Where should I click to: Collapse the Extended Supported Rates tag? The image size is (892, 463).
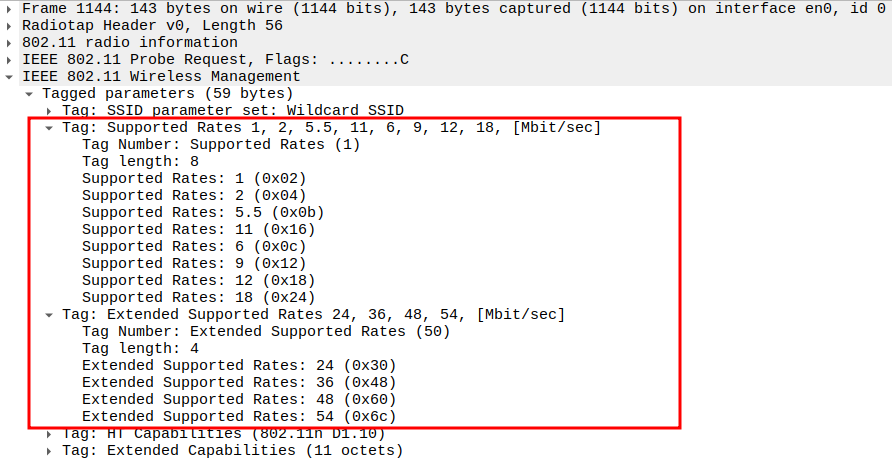(x=49, y=314)
